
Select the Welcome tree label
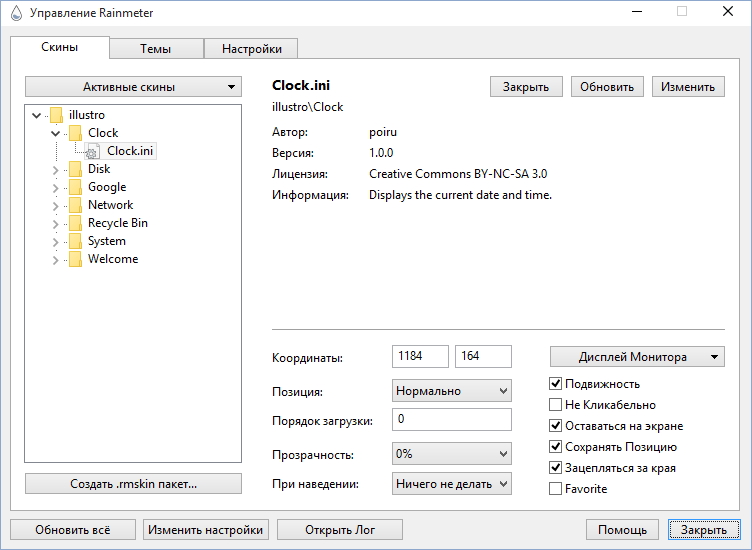(113, 259)
